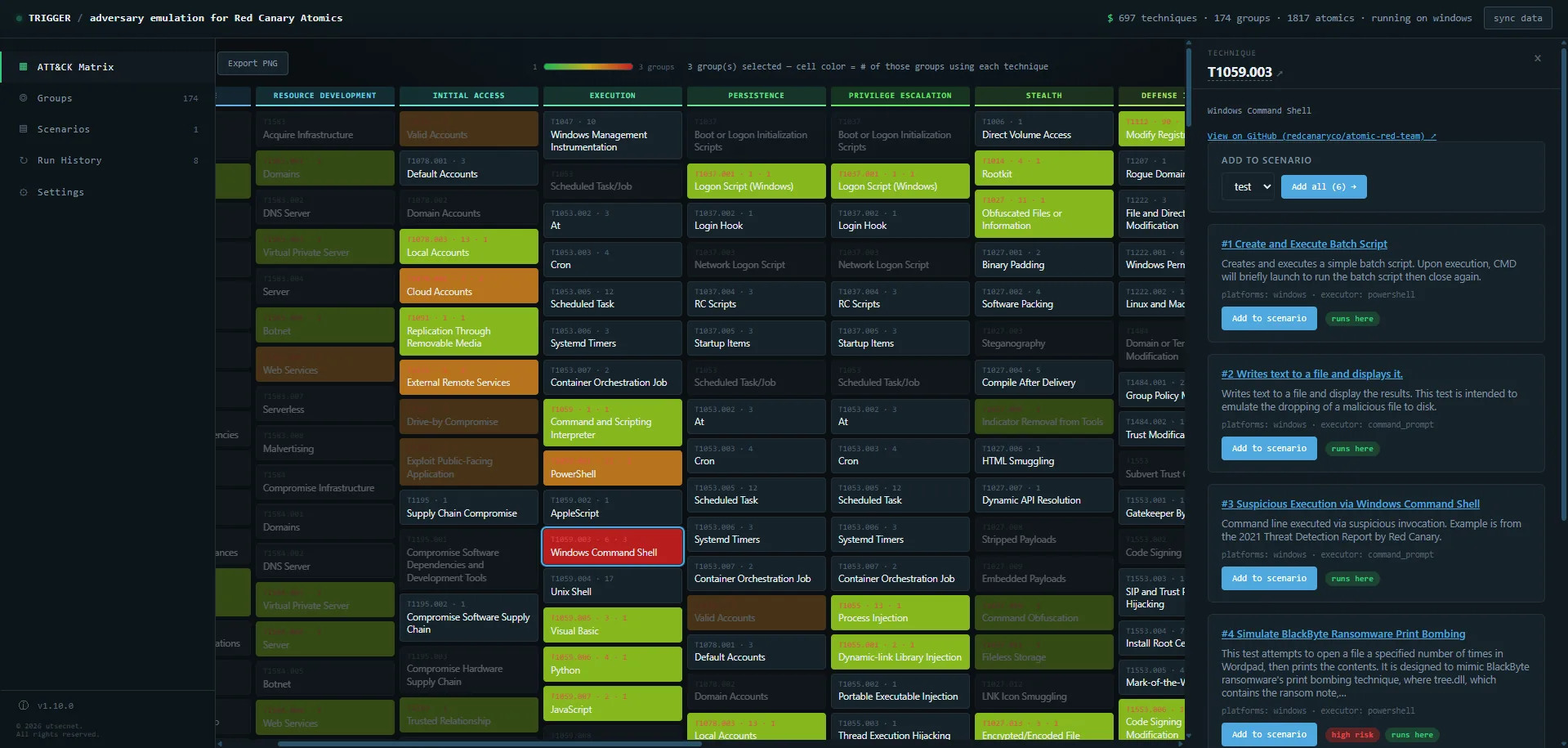Add test #3 suspicious execution to scenario
The image size is (1568, 748).
click(x=1269, y=578)
